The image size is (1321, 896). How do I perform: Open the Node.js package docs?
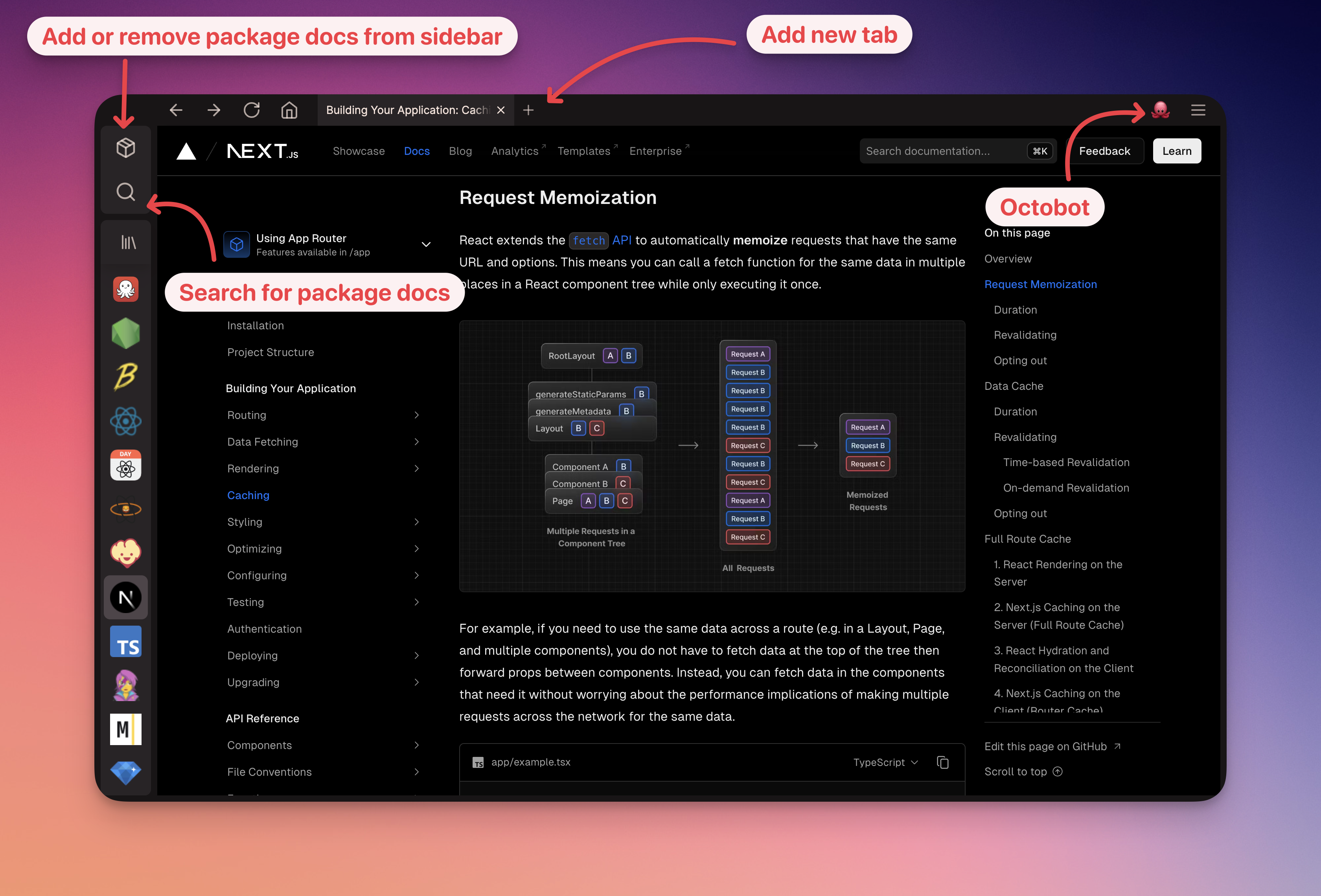(126, 333)
